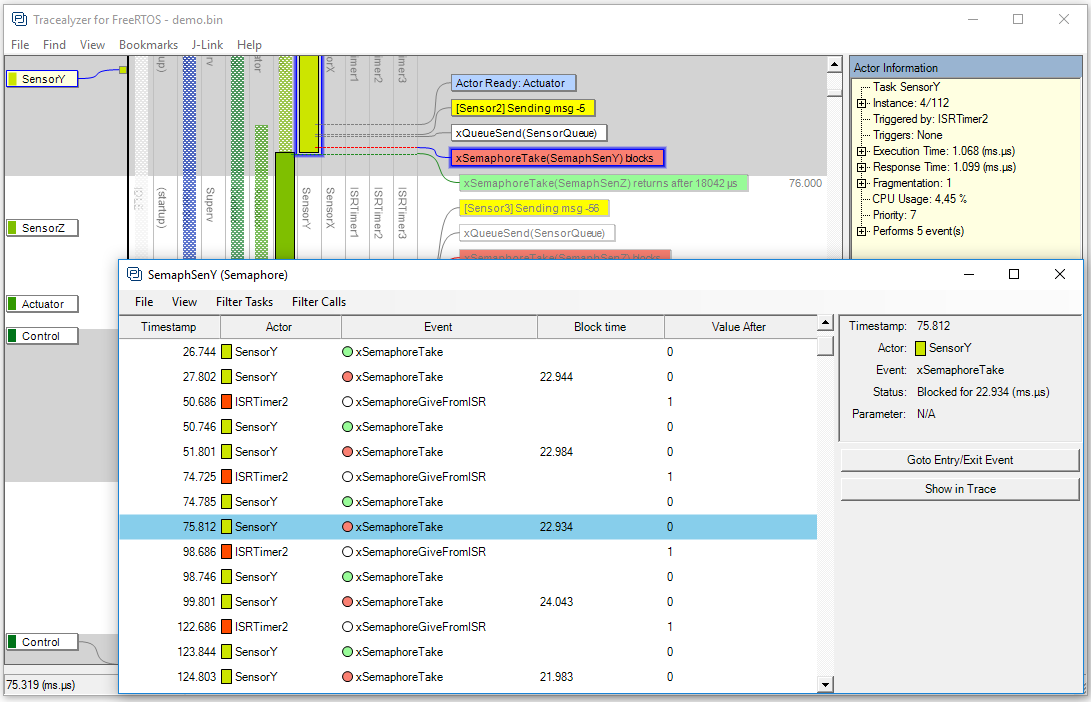Click the green event icon at 50.746
1091x702 pixels.
pyautogui.click(x=347, y=427)
